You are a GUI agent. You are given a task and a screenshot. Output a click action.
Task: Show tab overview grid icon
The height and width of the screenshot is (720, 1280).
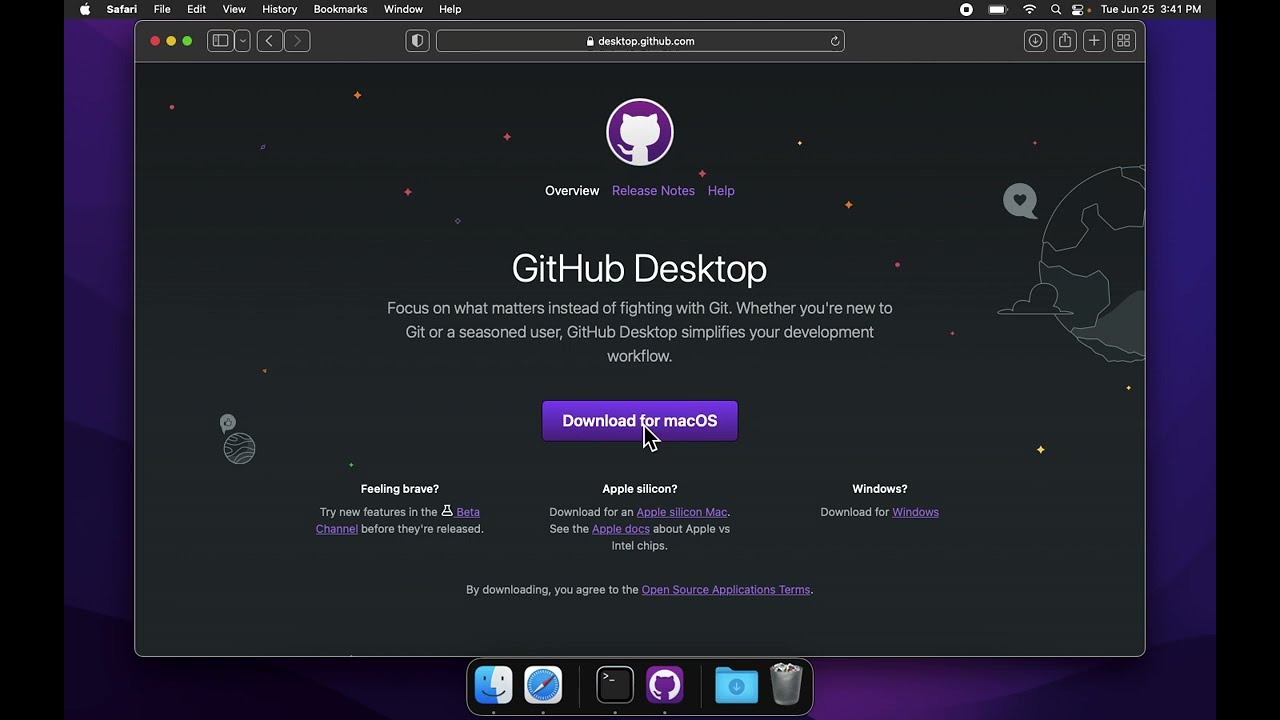pyautogui.click(x=1124, y=41)
